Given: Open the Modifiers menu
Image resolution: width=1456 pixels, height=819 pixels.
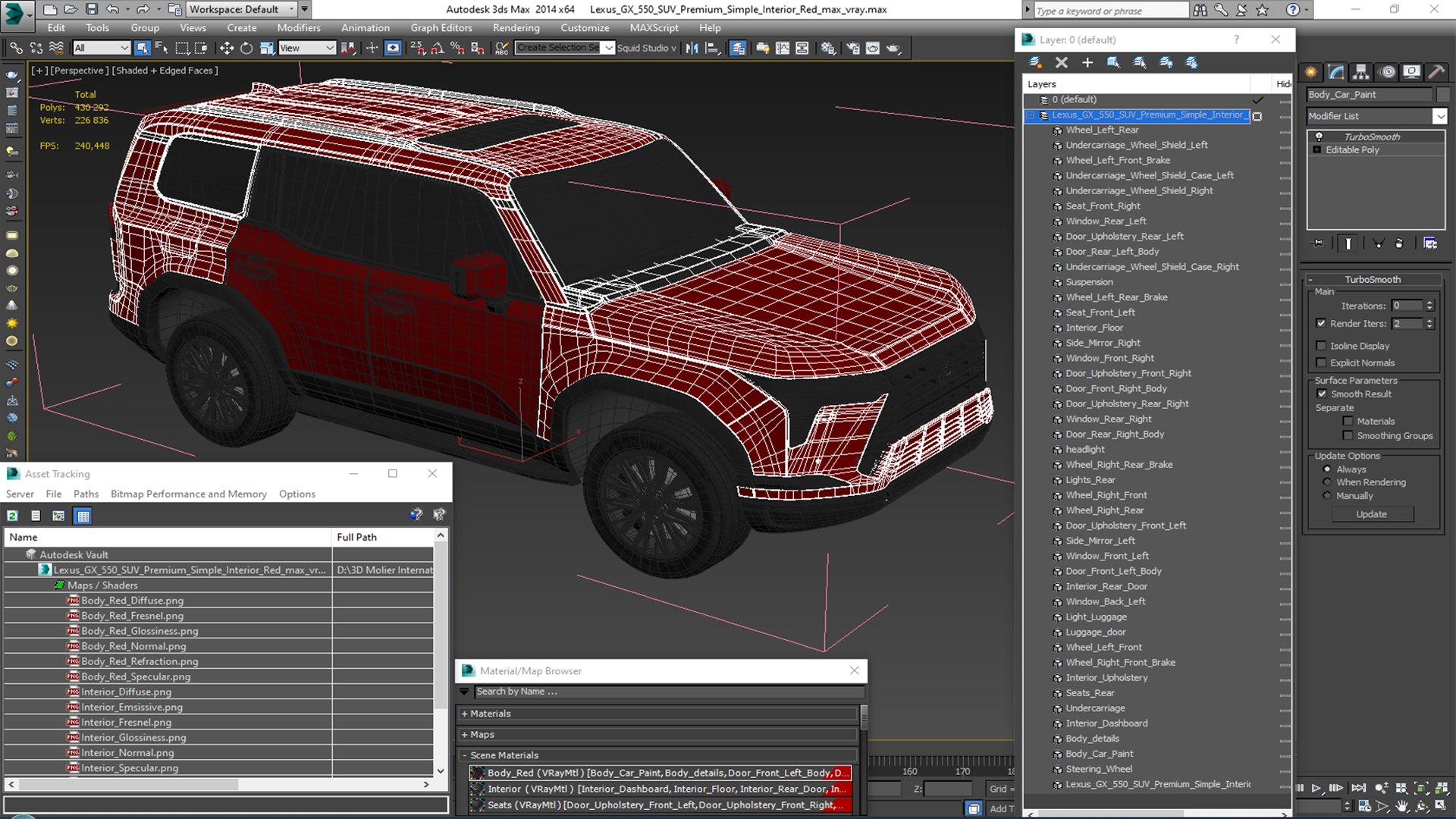Looking at the screenshot, I should click(299, 28).
